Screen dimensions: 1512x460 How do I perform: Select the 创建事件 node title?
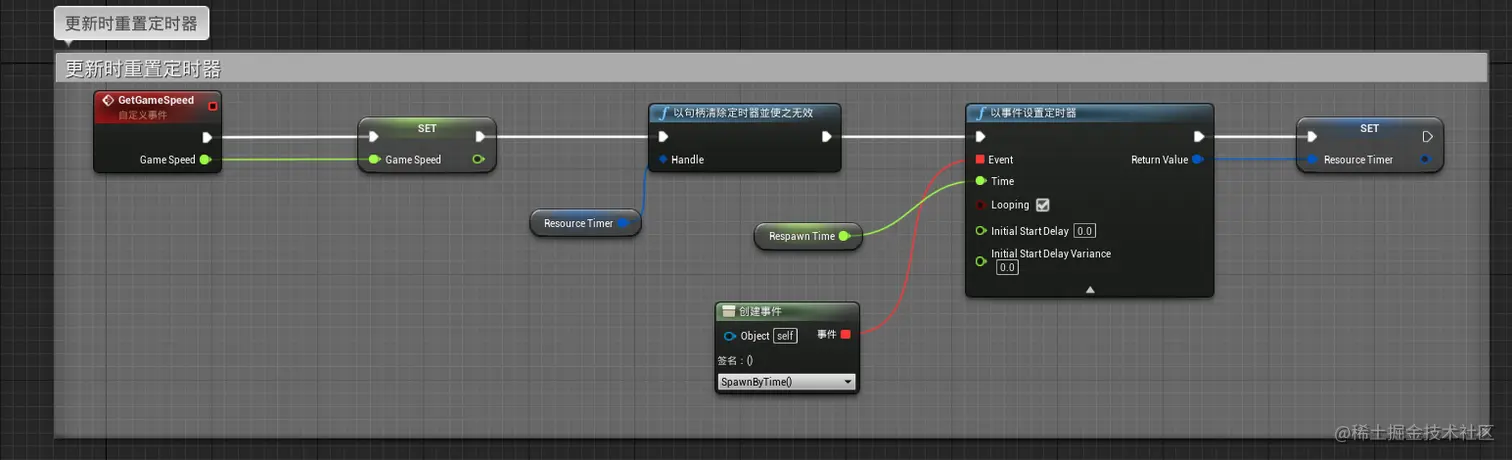(760, 312)
